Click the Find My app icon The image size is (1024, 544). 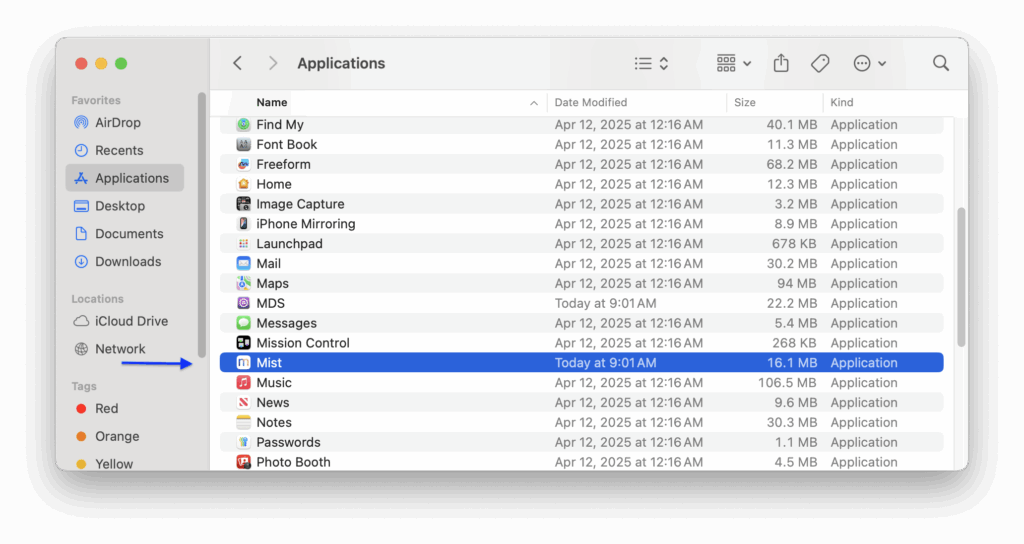244,124
